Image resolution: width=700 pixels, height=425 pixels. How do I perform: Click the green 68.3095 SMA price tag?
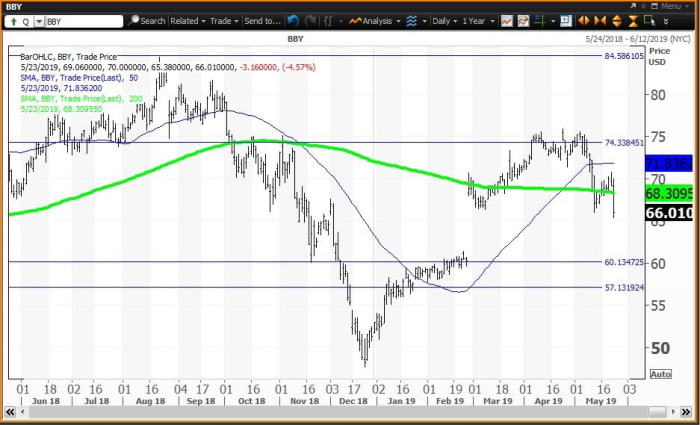tap(669, 193)
